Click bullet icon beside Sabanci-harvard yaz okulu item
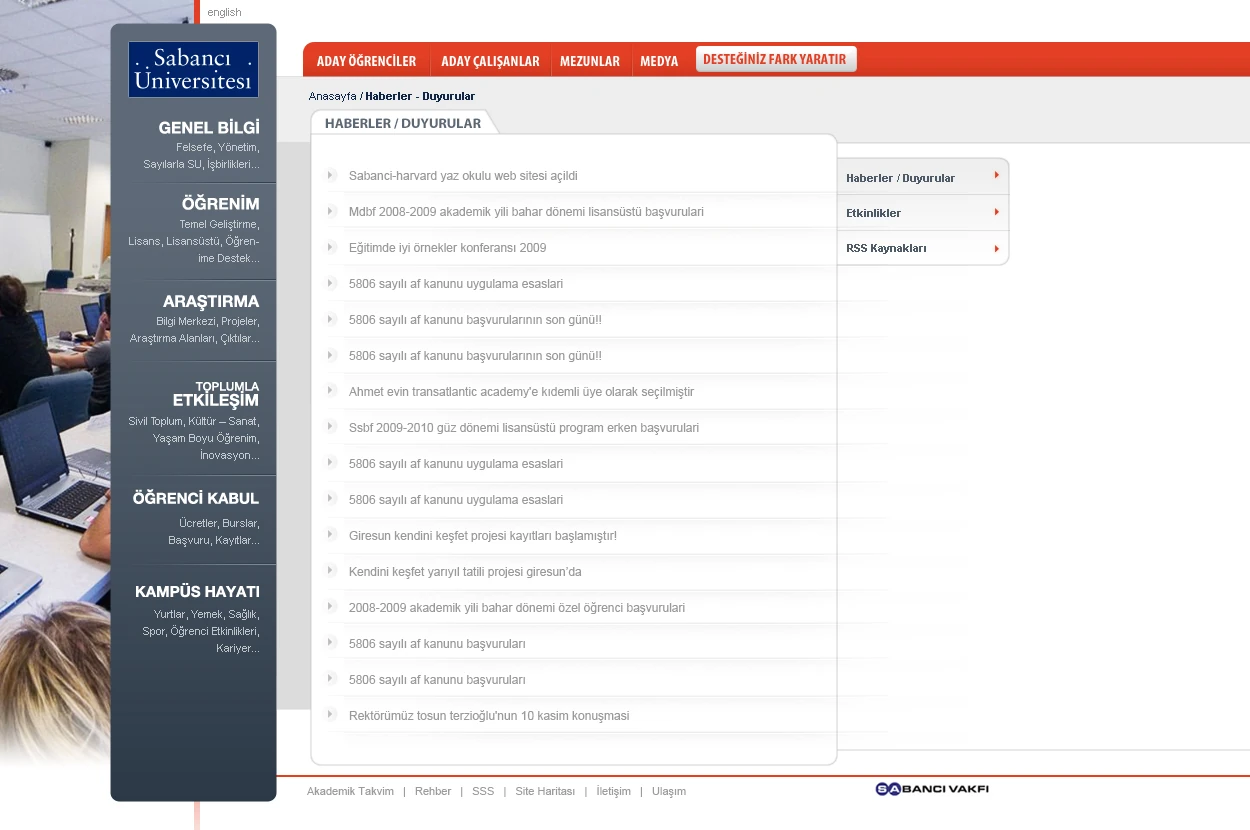Viewport: 1250px width, 830px height. [331, 175]
